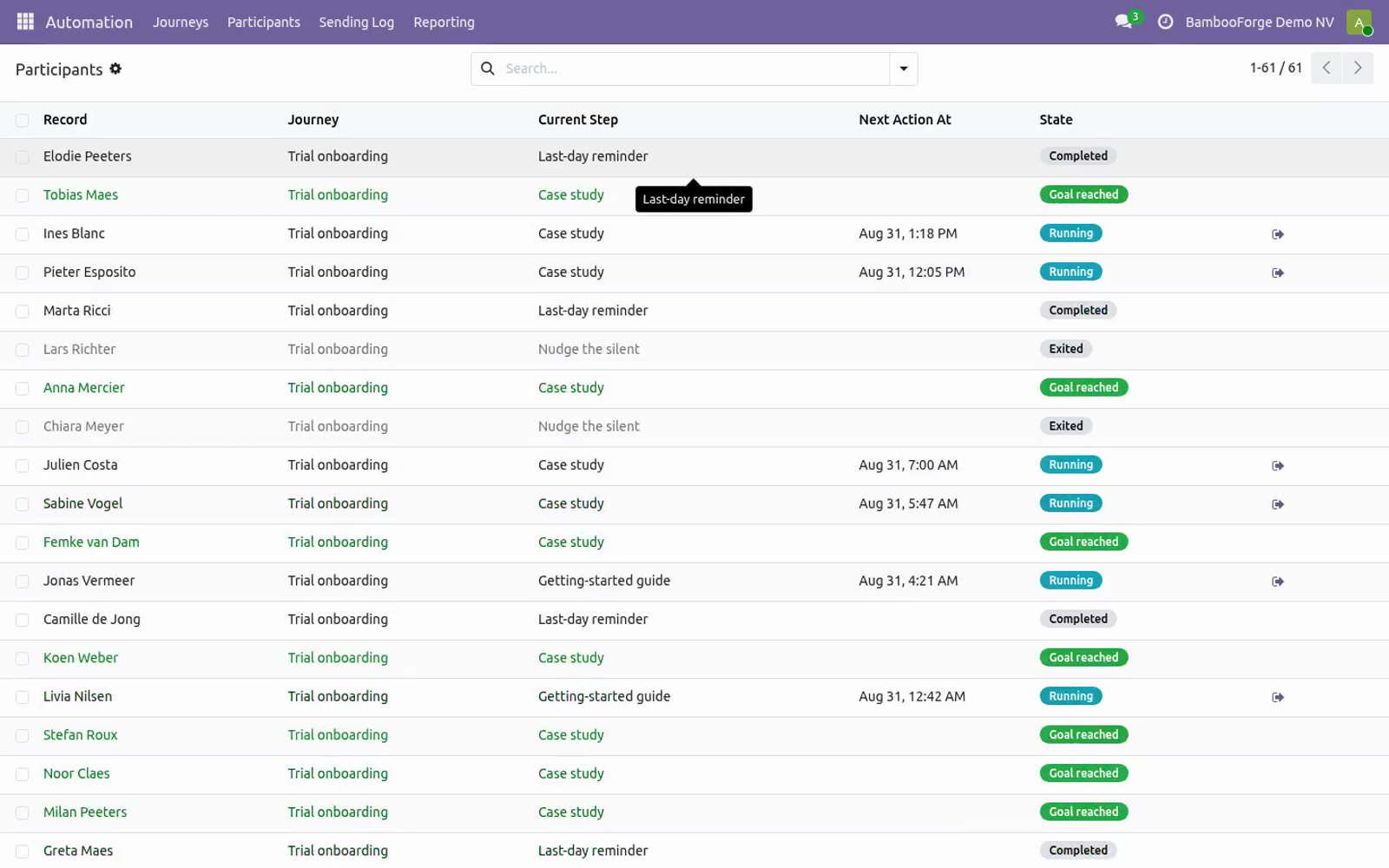Expand the search options dropdown arrow

pos(904,69)
